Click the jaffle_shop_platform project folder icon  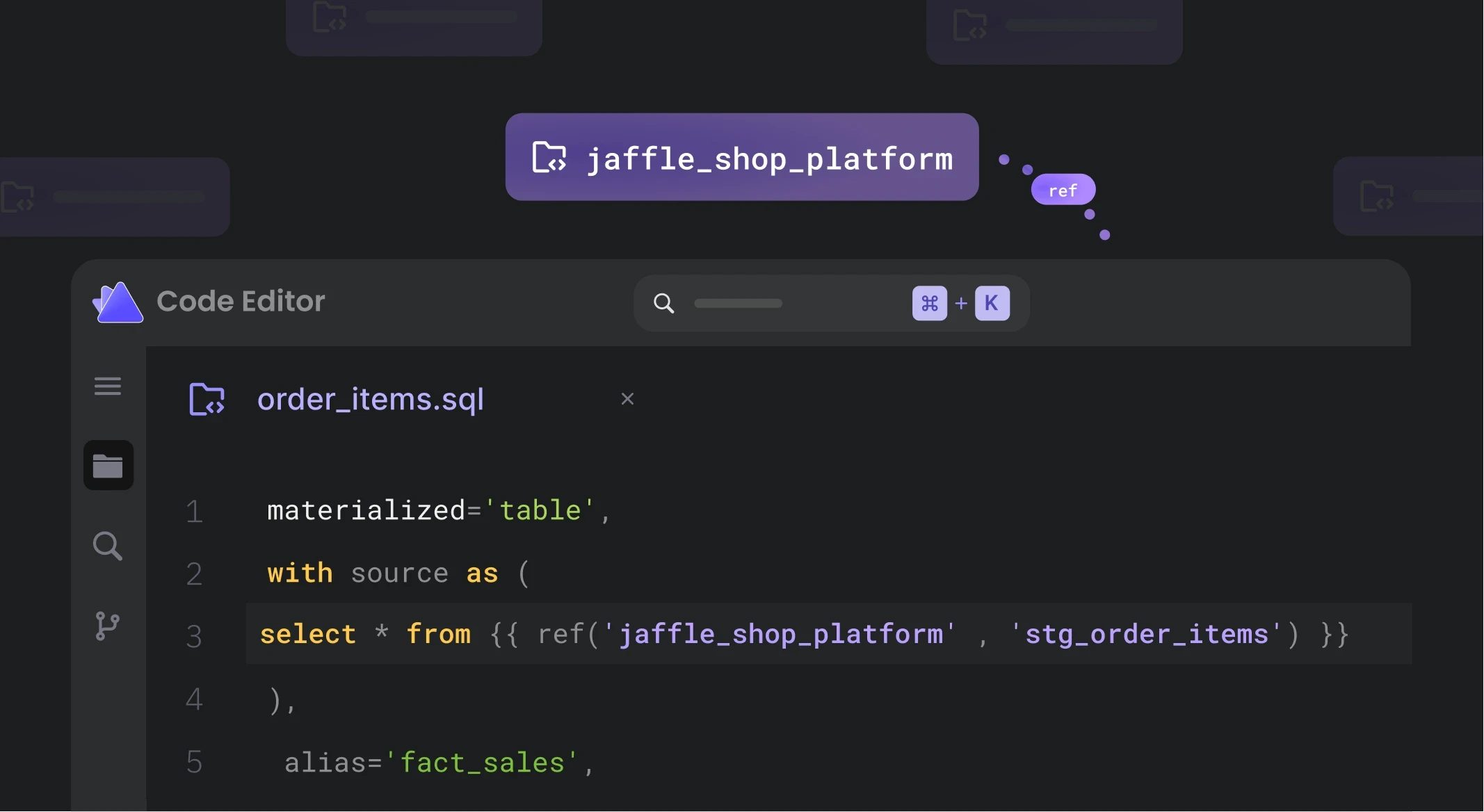click(549, 157)
